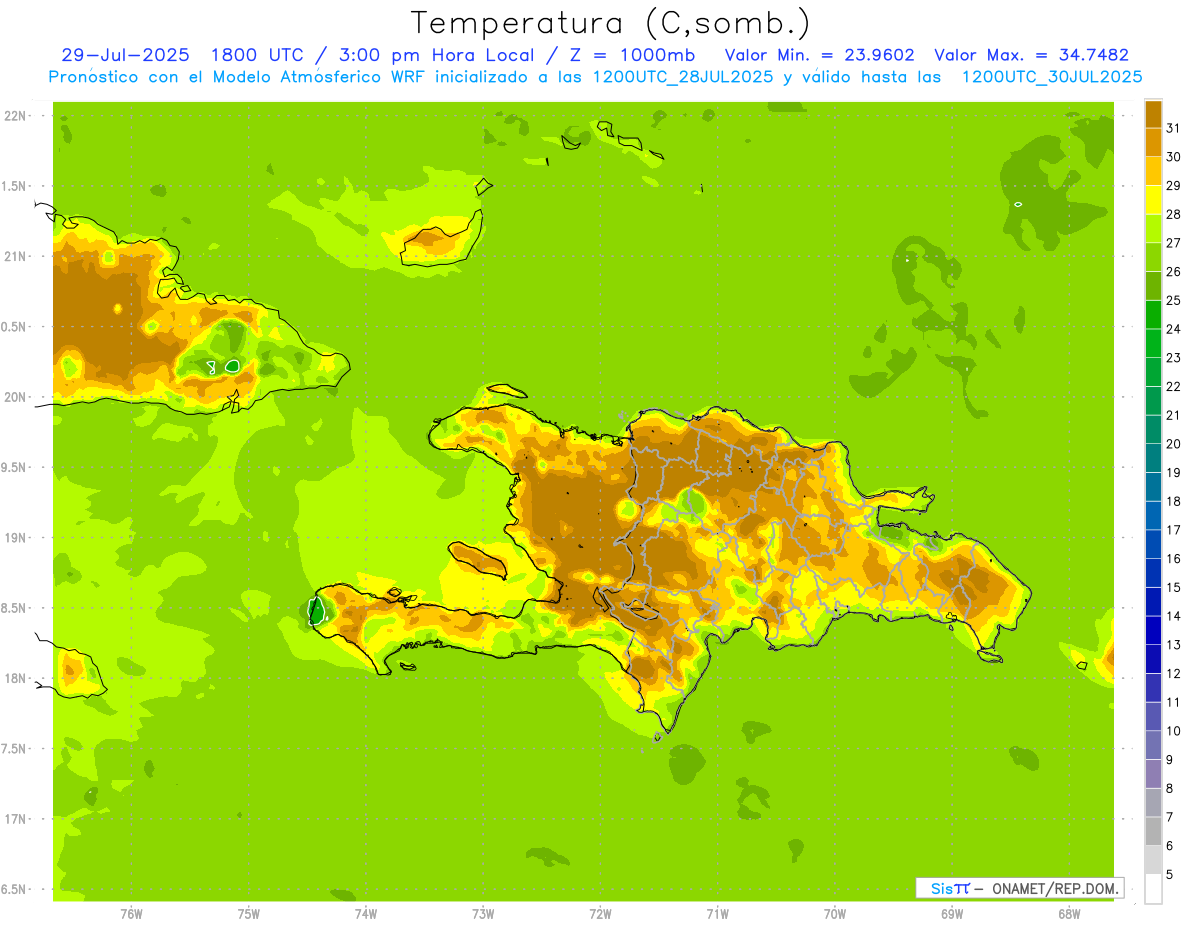1200x927 pixels.
Task: Click the legend scale value '24'
Action: 1173,329
